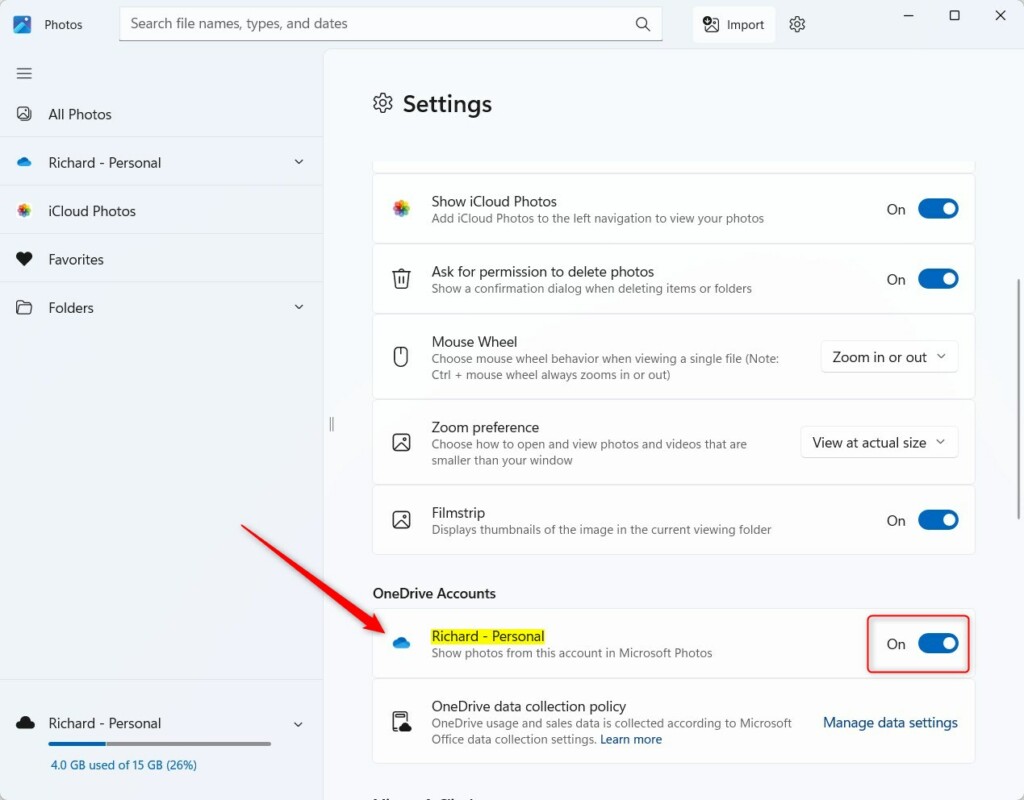The height and width of the screenshot is (800, 1024).
Task: Click the Favorites heart icon
Action: pyautogui.click(x=24, y=259)
